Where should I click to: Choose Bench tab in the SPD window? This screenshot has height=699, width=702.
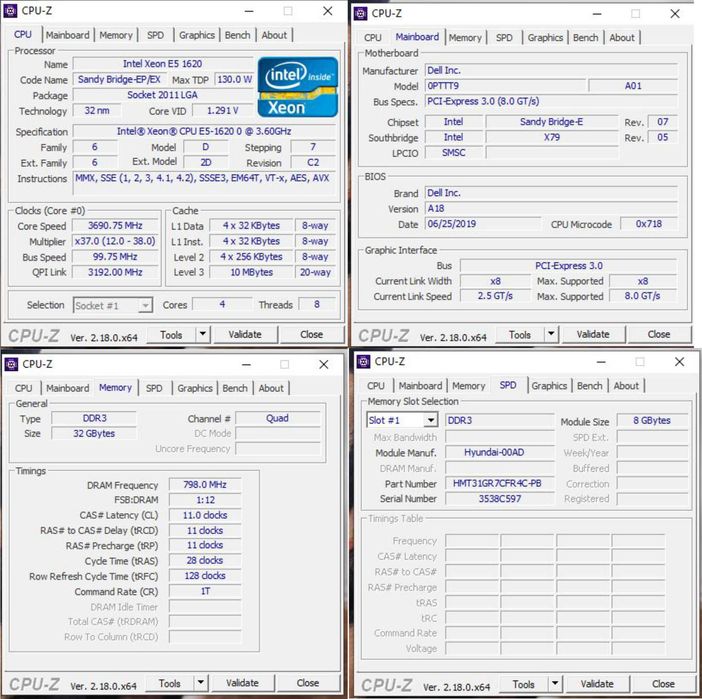click(589, 386)
